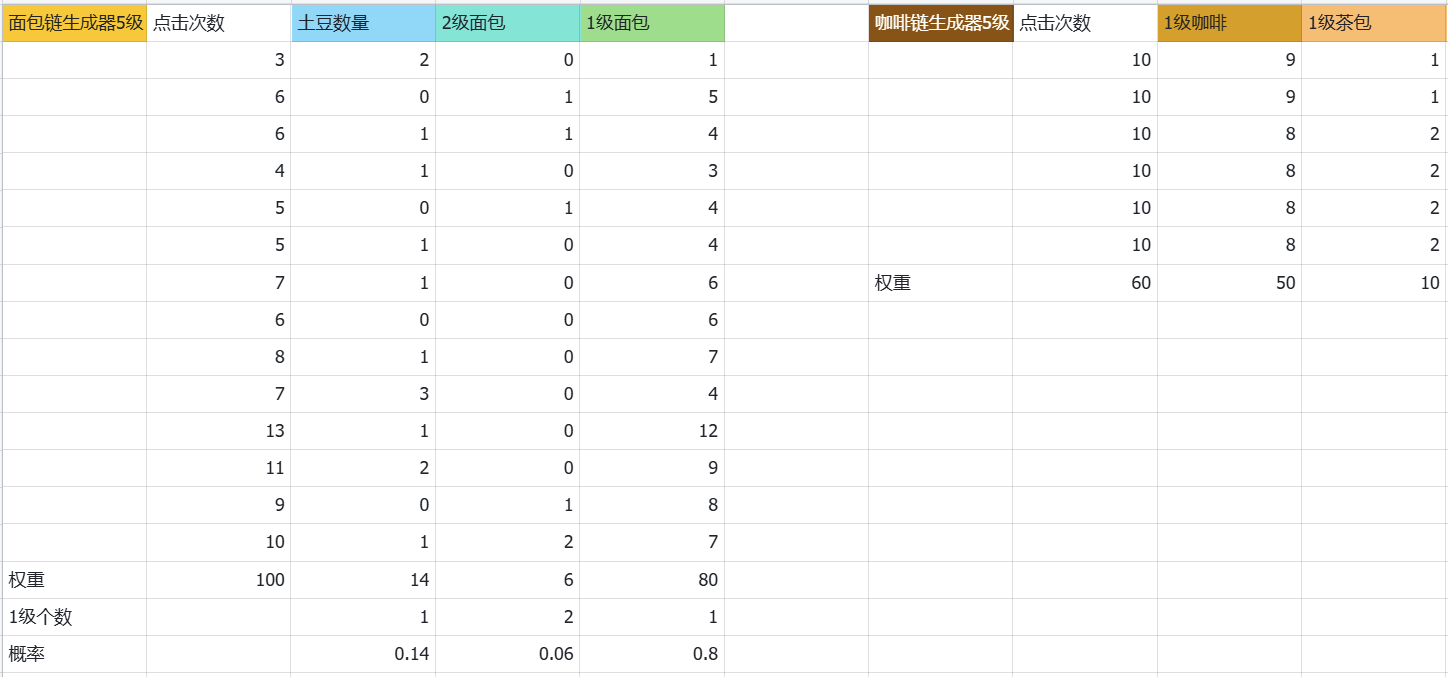Click 点击次数 header next to 咖啡链生成器5级
The width and height of the screenshot is (1448, 677).
[x=1085, y=23]
